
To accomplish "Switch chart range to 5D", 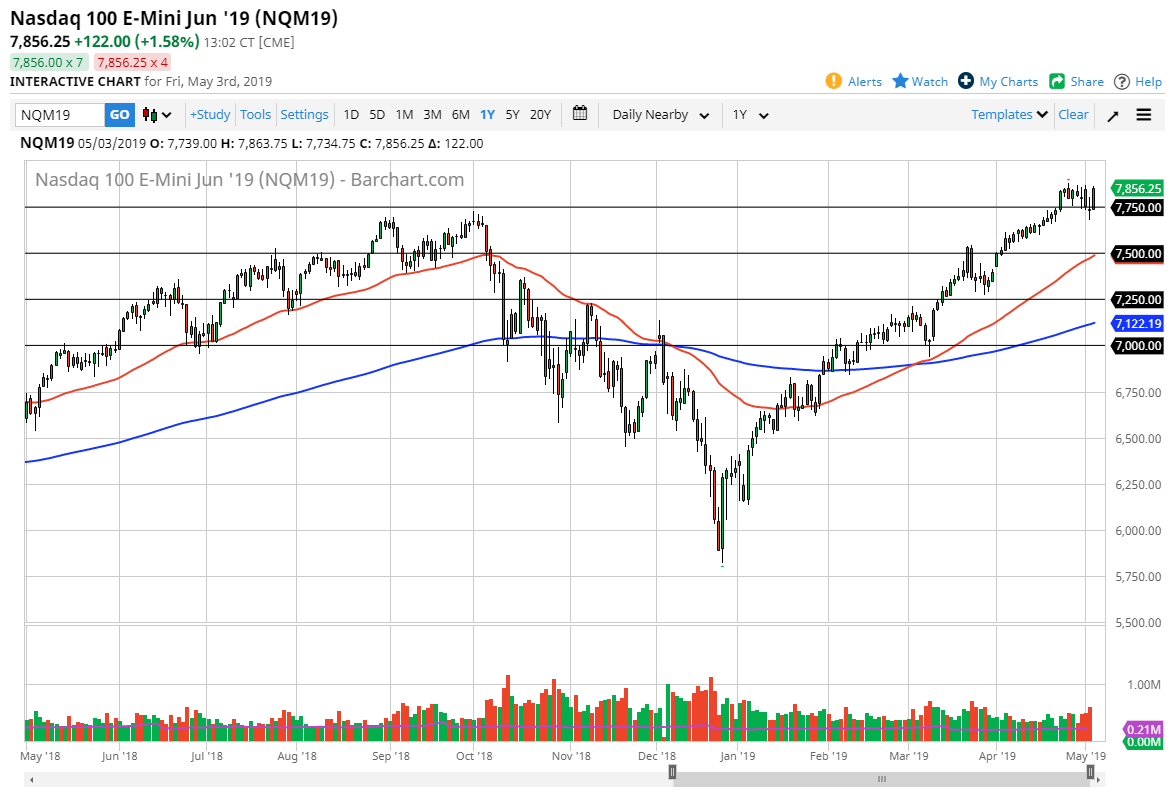I will click(x=376, y=115).
